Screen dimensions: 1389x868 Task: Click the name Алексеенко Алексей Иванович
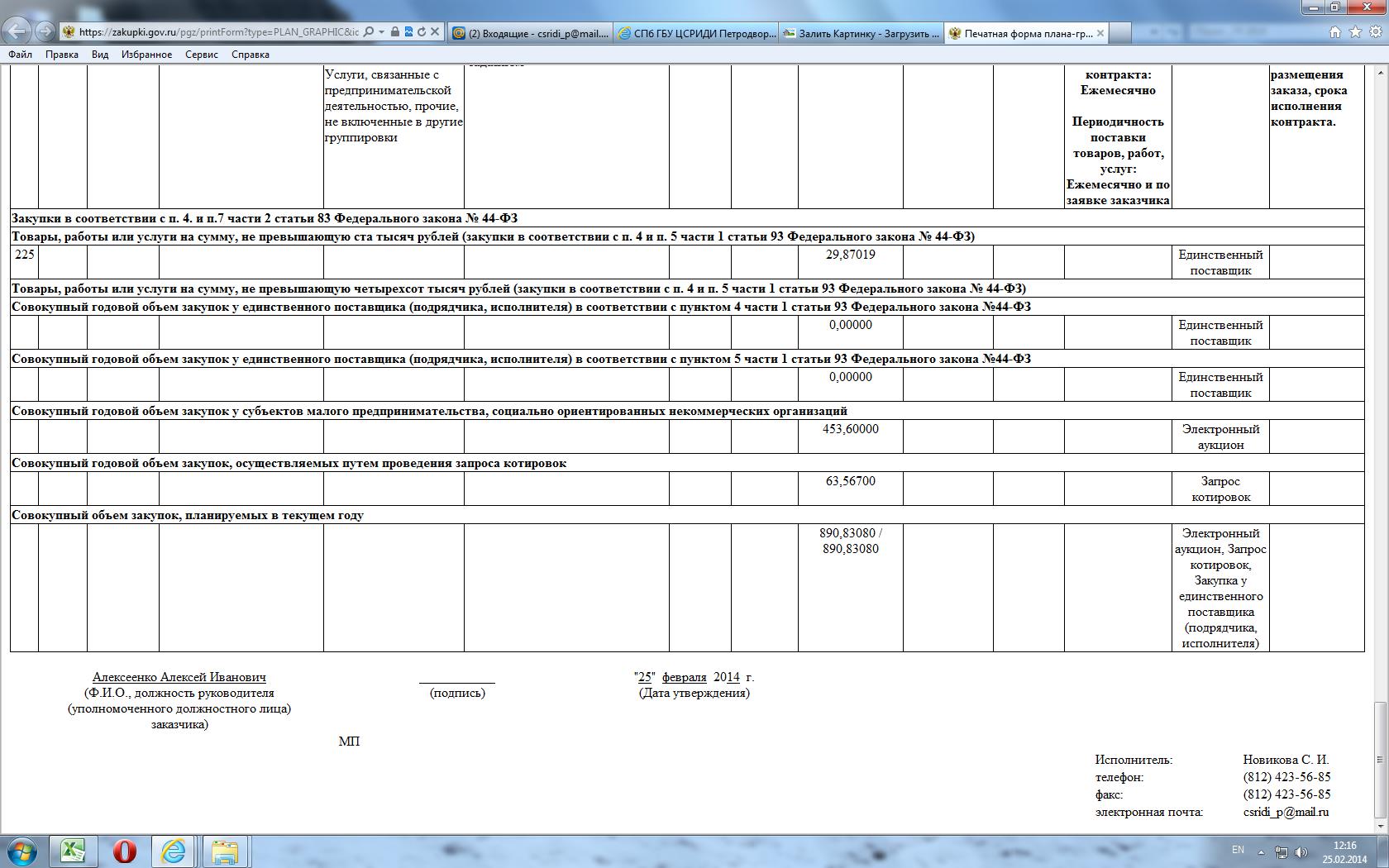click(x=179, y=677)
